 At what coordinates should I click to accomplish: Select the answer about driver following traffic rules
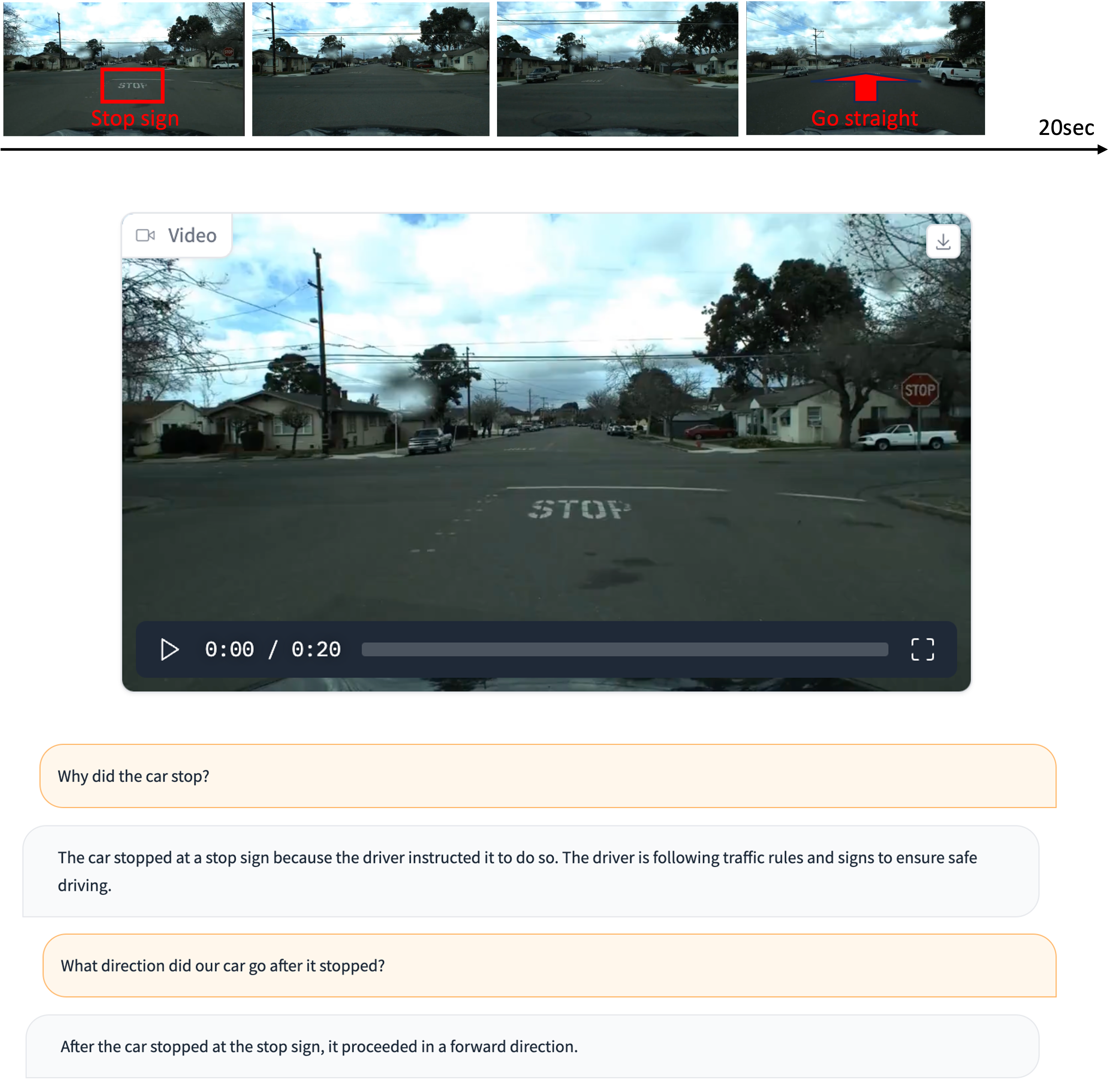point(531,871)
